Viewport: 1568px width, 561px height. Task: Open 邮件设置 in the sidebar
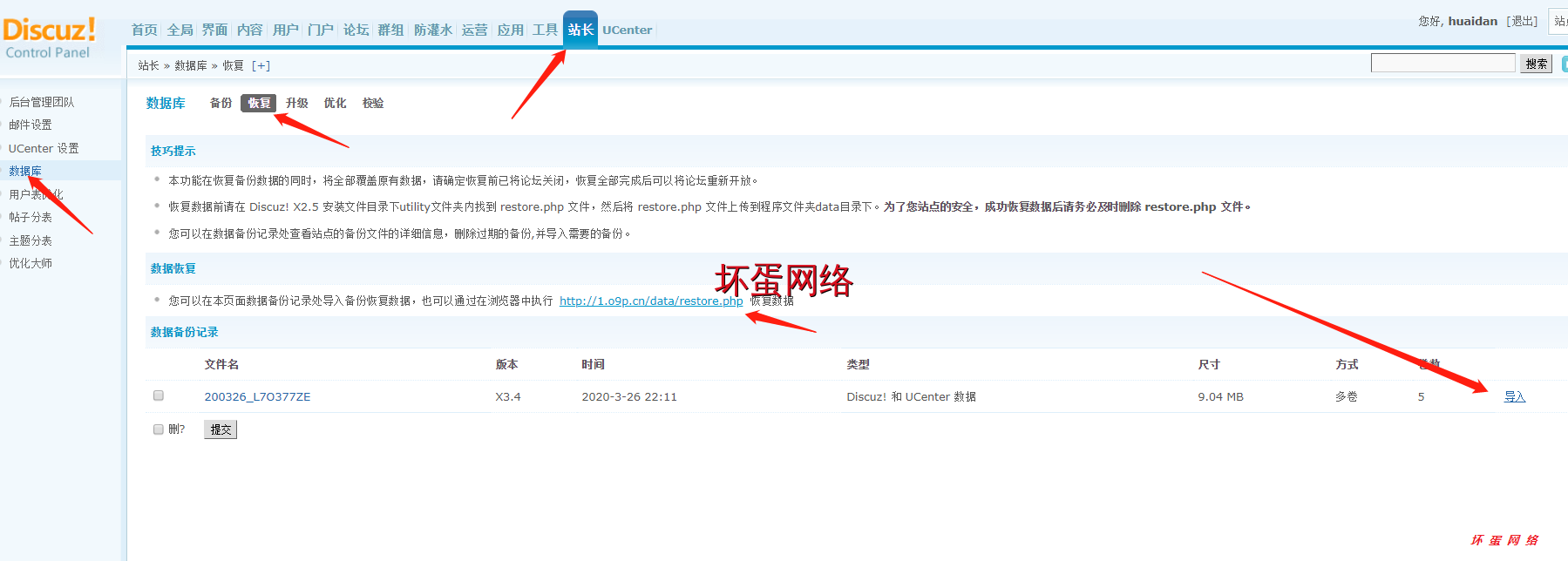click(31, 125)
